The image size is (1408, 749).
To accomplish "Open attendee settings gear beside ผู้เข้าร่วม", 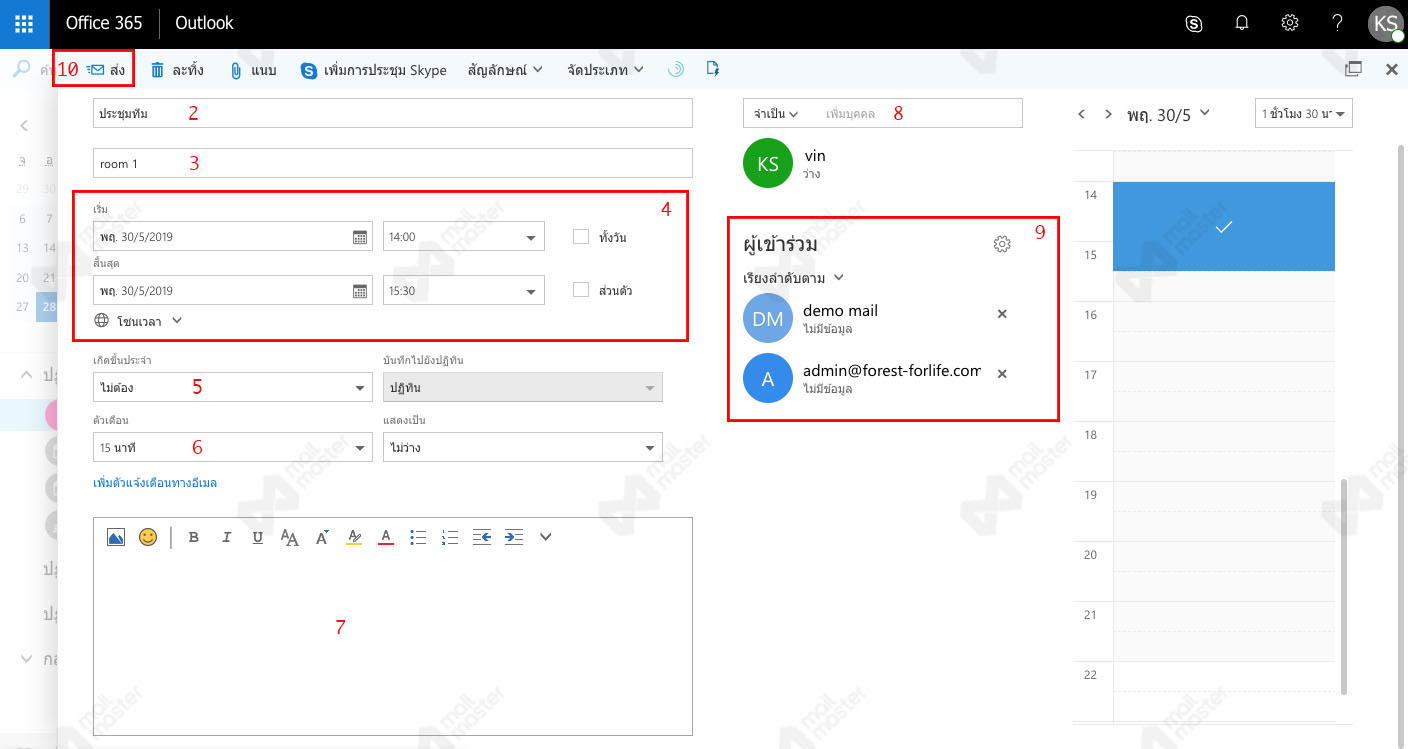I will pyautogui.click(x=1002, y=244).
